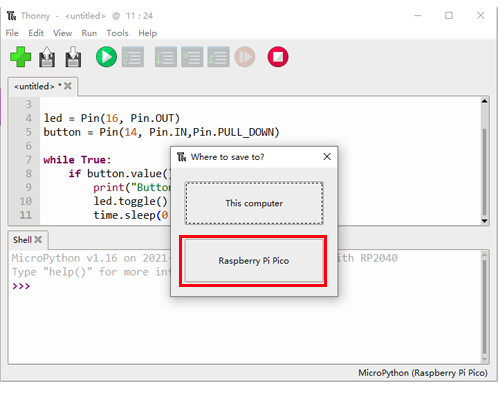Click the Debug current script icon

click(133, 57)
